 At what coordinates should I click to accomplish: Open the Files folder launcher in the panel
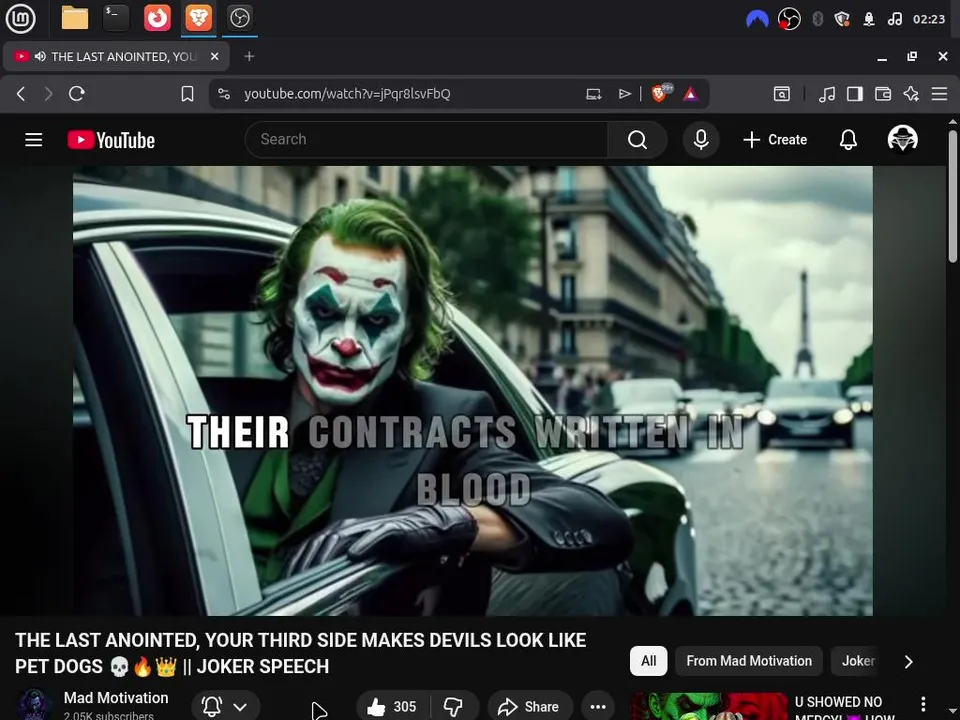(75, 18)
